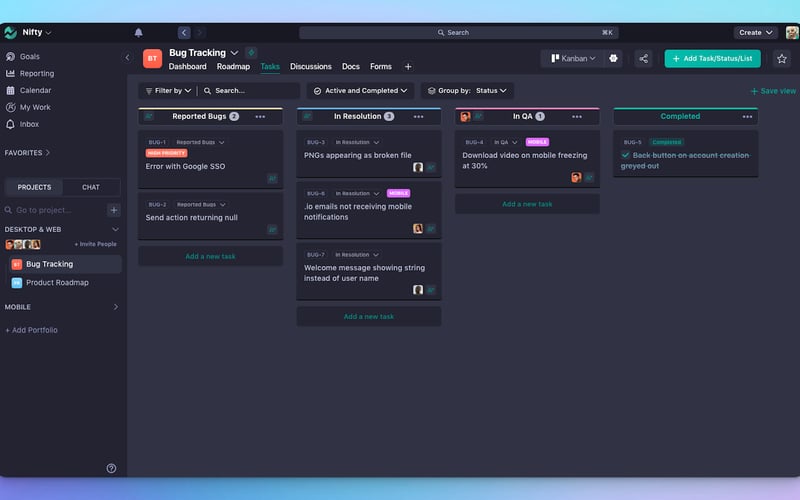
Task: Open the Filter by dropdown
Action: point(168,91)
